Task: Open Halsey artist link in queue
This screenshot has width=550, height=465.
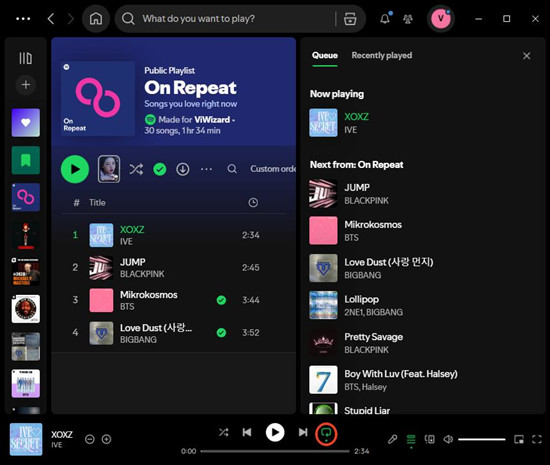Action: point(374,387)
